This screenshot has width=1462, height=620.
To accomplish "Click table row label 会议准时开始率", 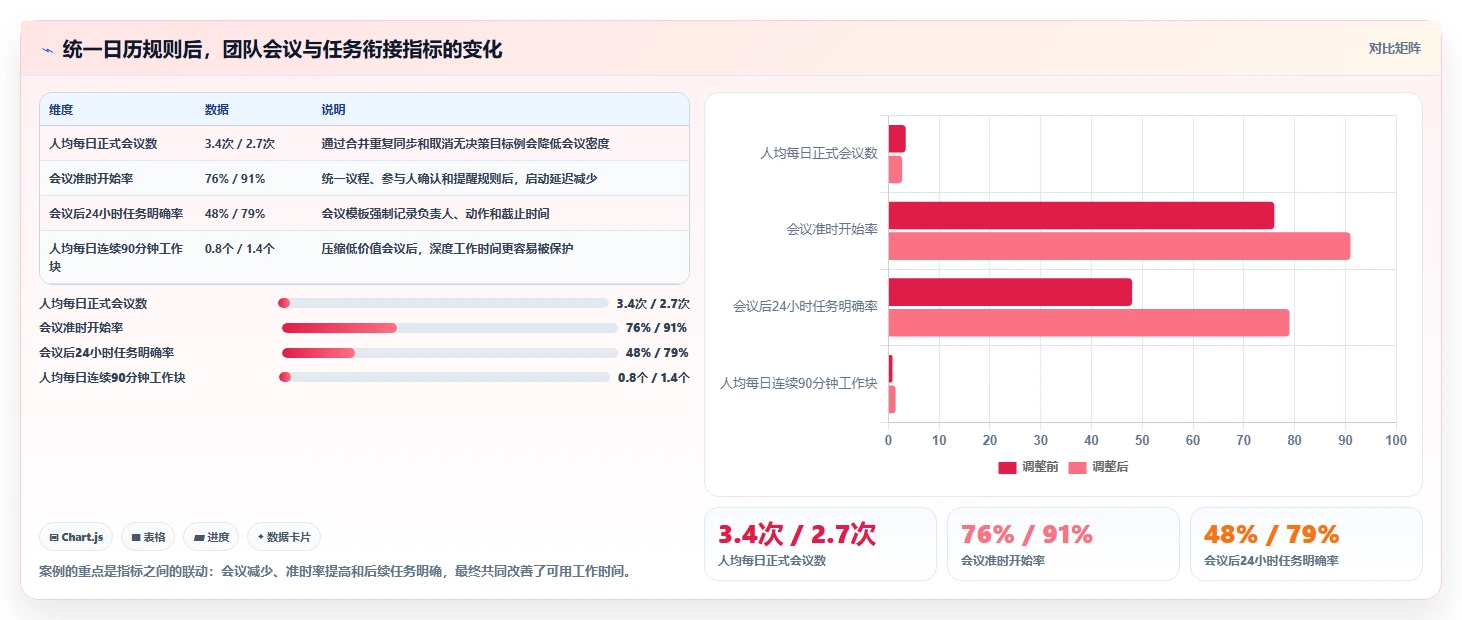I will point(90,178).
